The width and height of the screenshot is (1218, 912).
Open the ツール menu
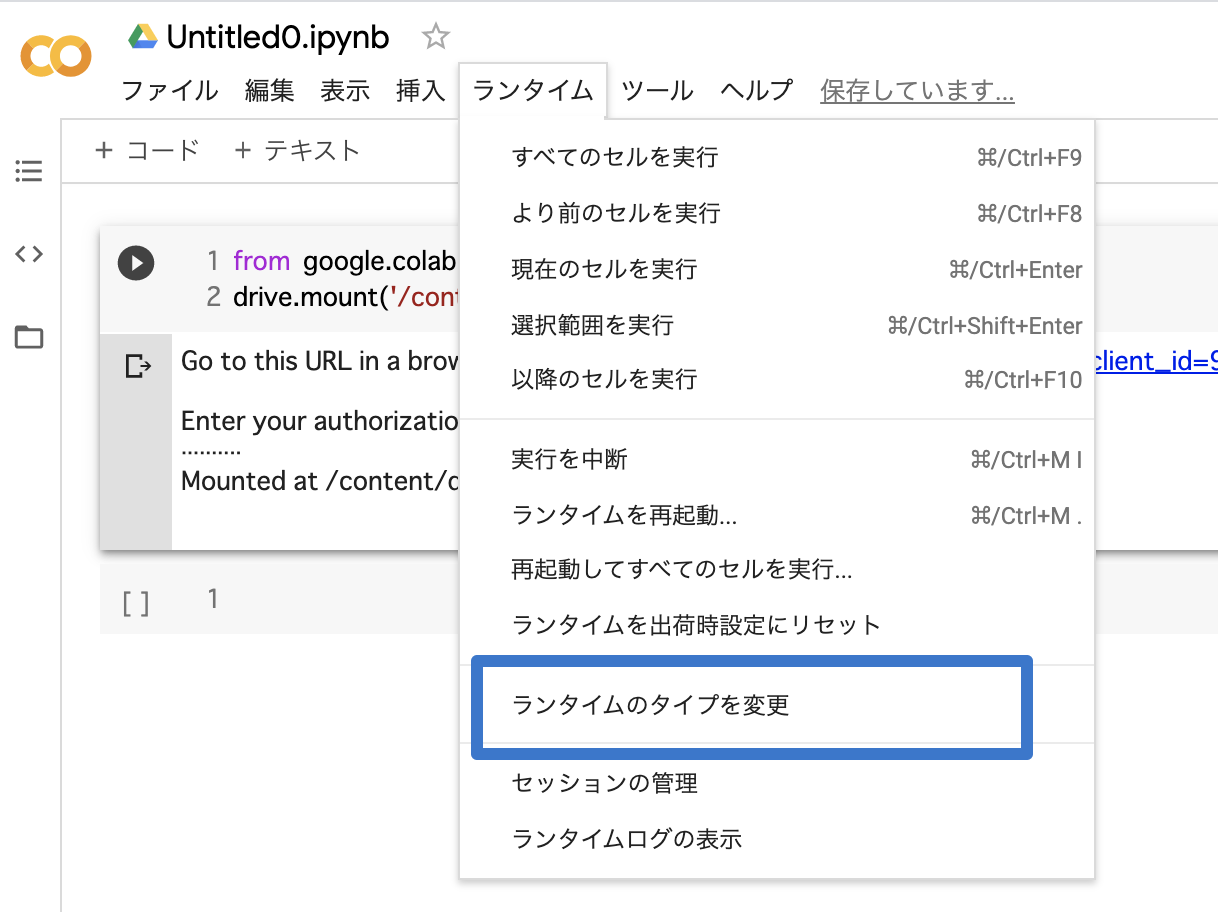(657, 90)
